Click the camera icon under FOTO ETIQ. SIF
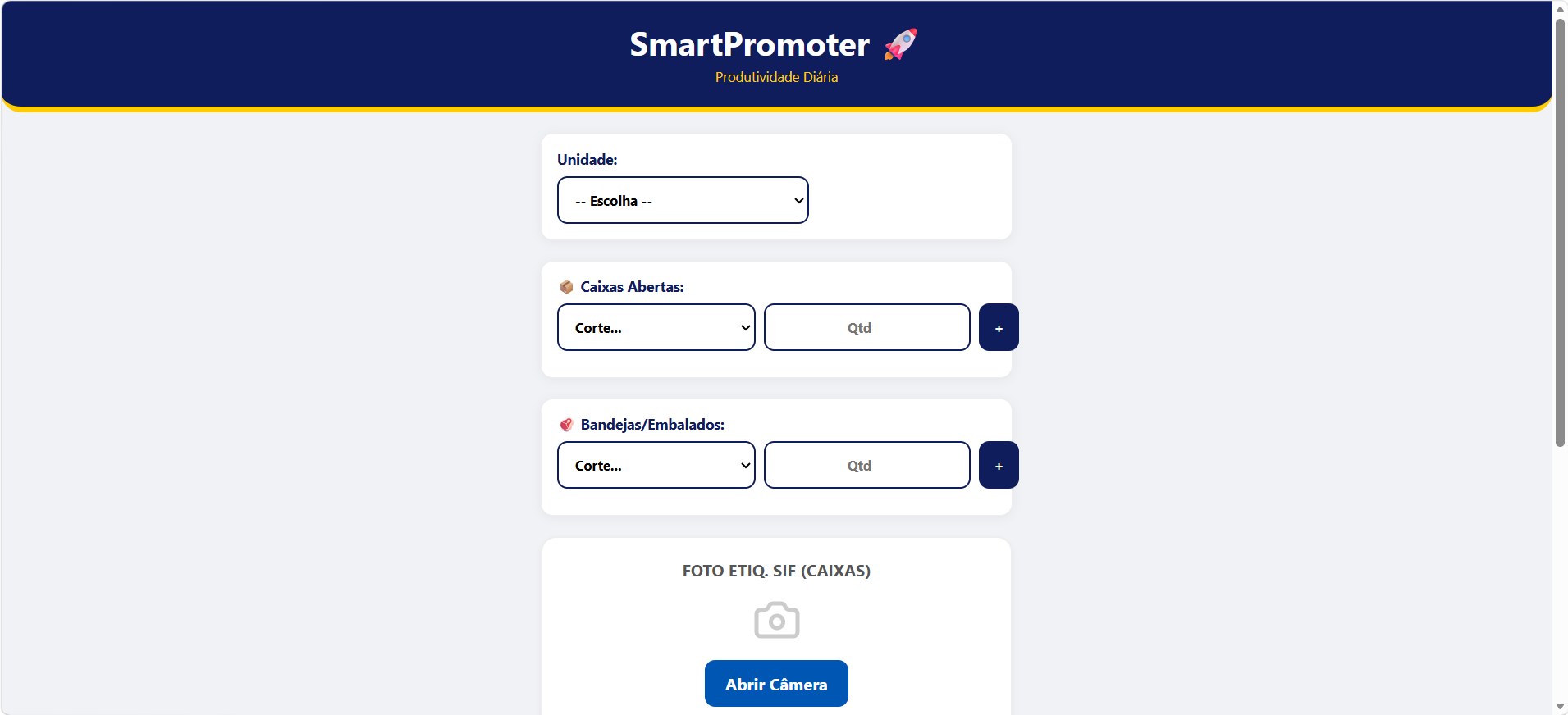Screen dimensions: 1568x715 pyautogui.click(x=776, y=620)
